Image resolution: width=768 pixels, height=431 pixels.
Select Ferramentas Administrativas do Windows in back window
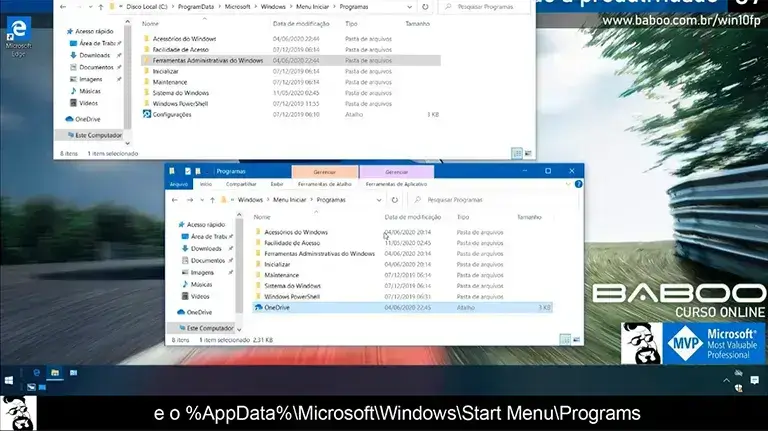tap(291, 60)
